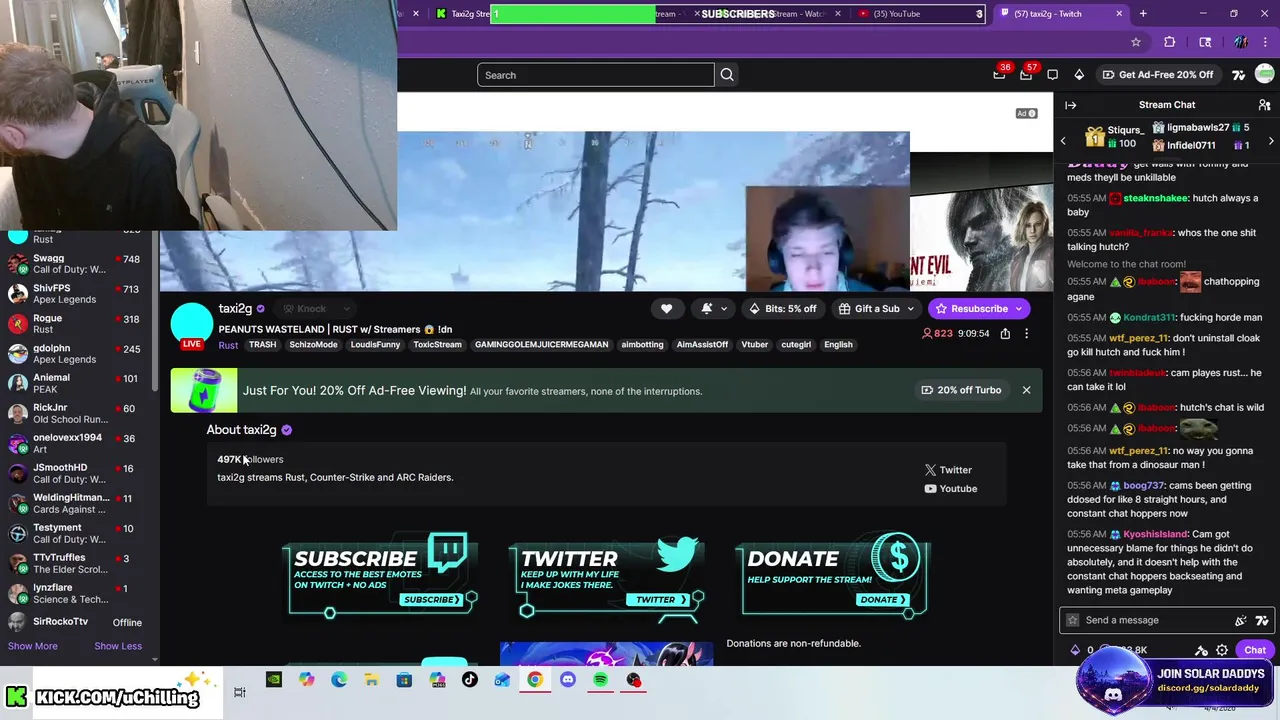This screenshot has height=720, width=1280.
Task: Open gdolphn channel in sidebar
Action: tap(76, 354)
